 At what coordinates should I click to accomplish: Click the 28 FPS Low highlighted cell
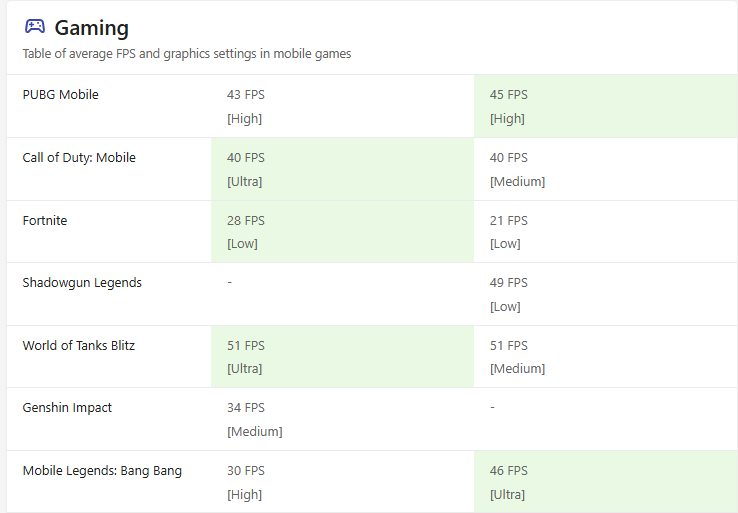point(342,232)
